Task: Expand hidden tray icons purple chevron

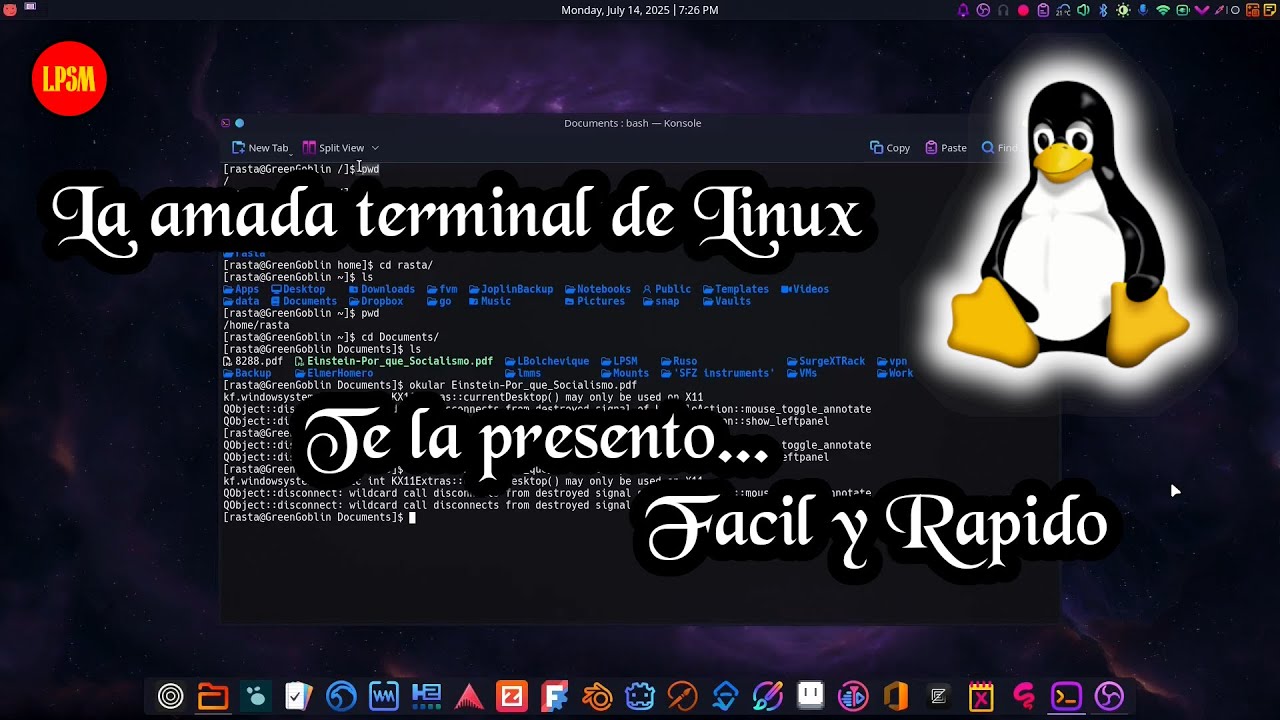Action: click(1202, 10)
